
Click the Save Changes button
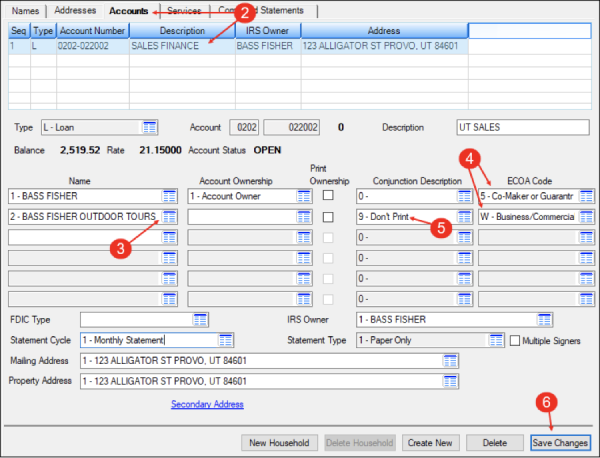(x=560, y=443)
